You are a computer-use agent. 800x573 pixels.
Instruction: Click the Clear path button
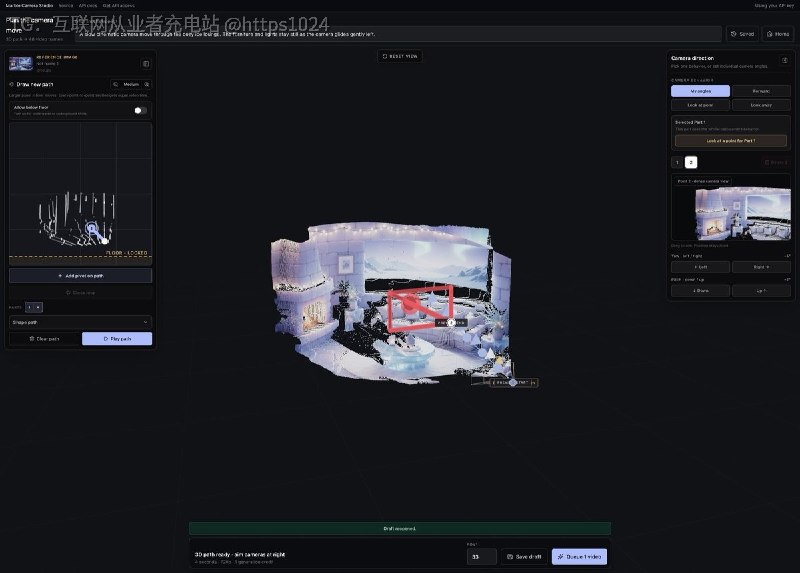point(45,339)
